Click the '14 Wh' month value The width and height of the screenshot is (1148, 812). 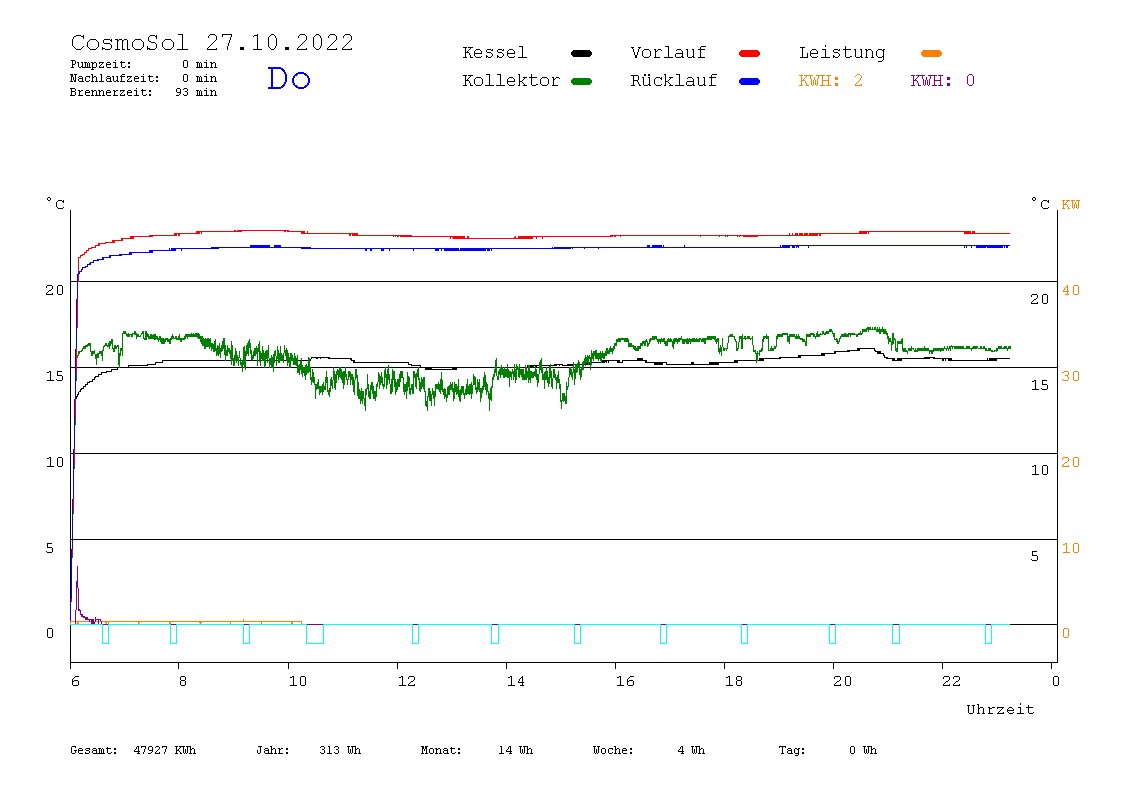click(x=515, y=750)
